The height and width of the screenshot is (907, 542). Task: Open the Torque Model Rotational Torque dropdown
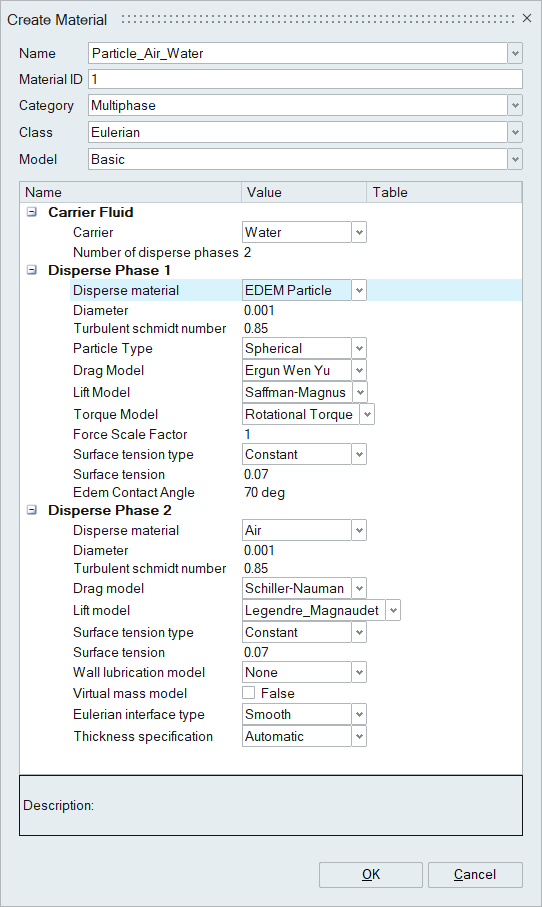click(x=367, y=414)
